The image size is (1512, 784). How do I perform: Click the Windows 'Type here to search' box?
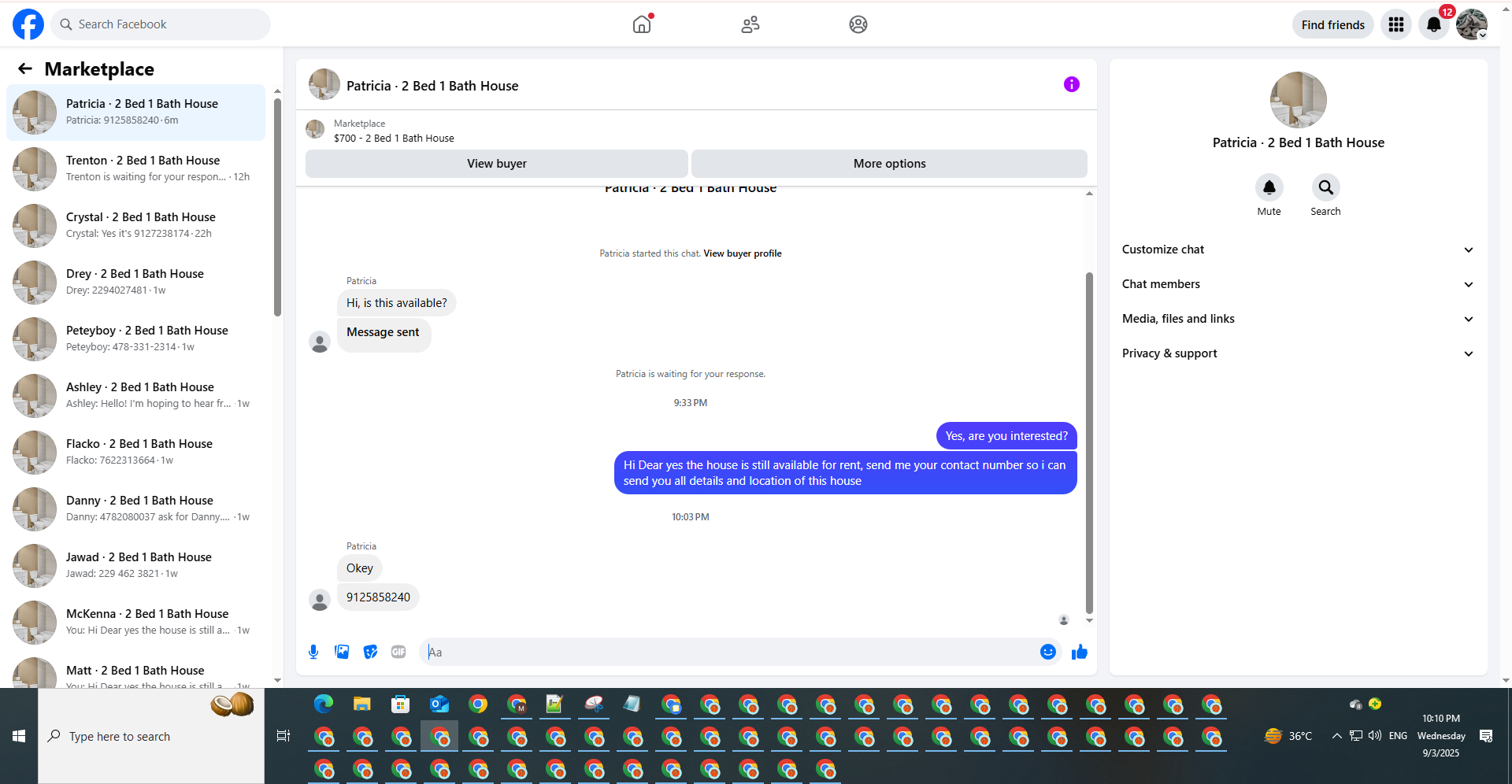(151, 736)
